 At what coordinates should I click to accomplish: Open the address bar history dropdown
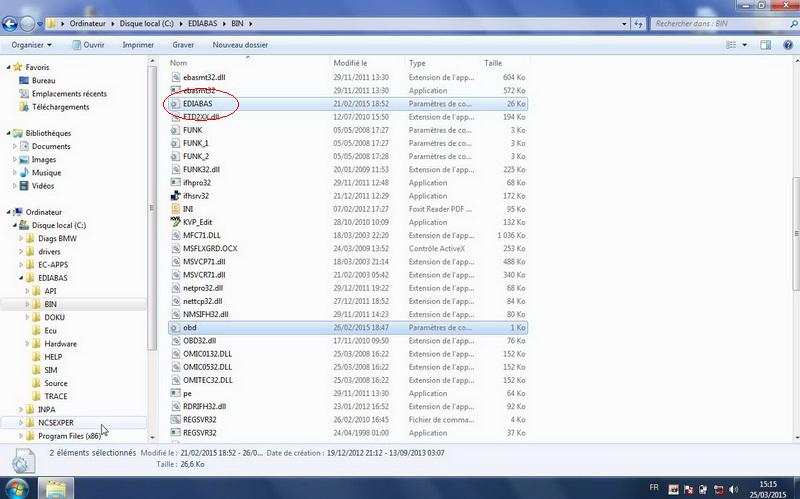coord(624,23)
